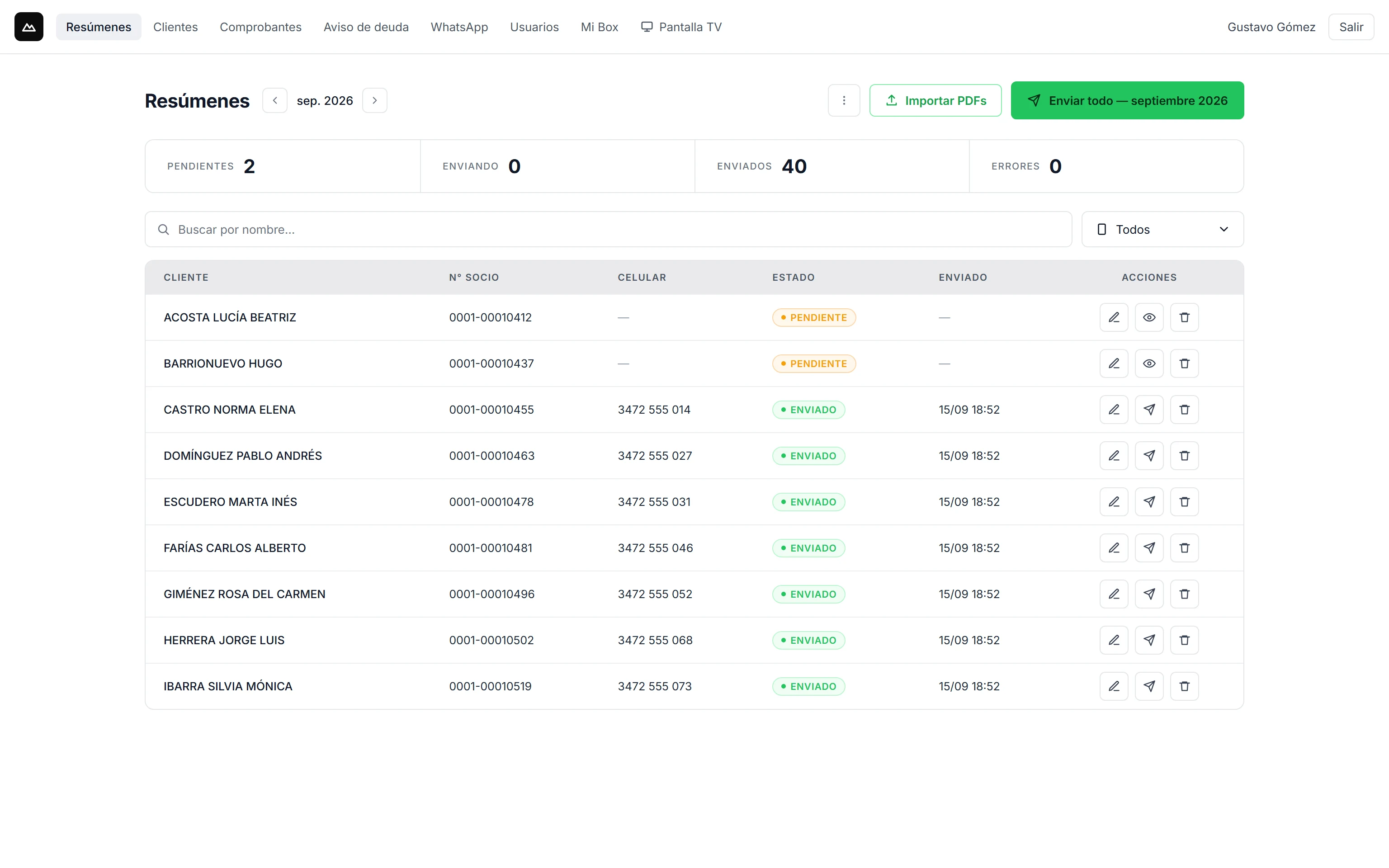
Task: Go to previous month before sep. 2026
Action: [275, 100]
